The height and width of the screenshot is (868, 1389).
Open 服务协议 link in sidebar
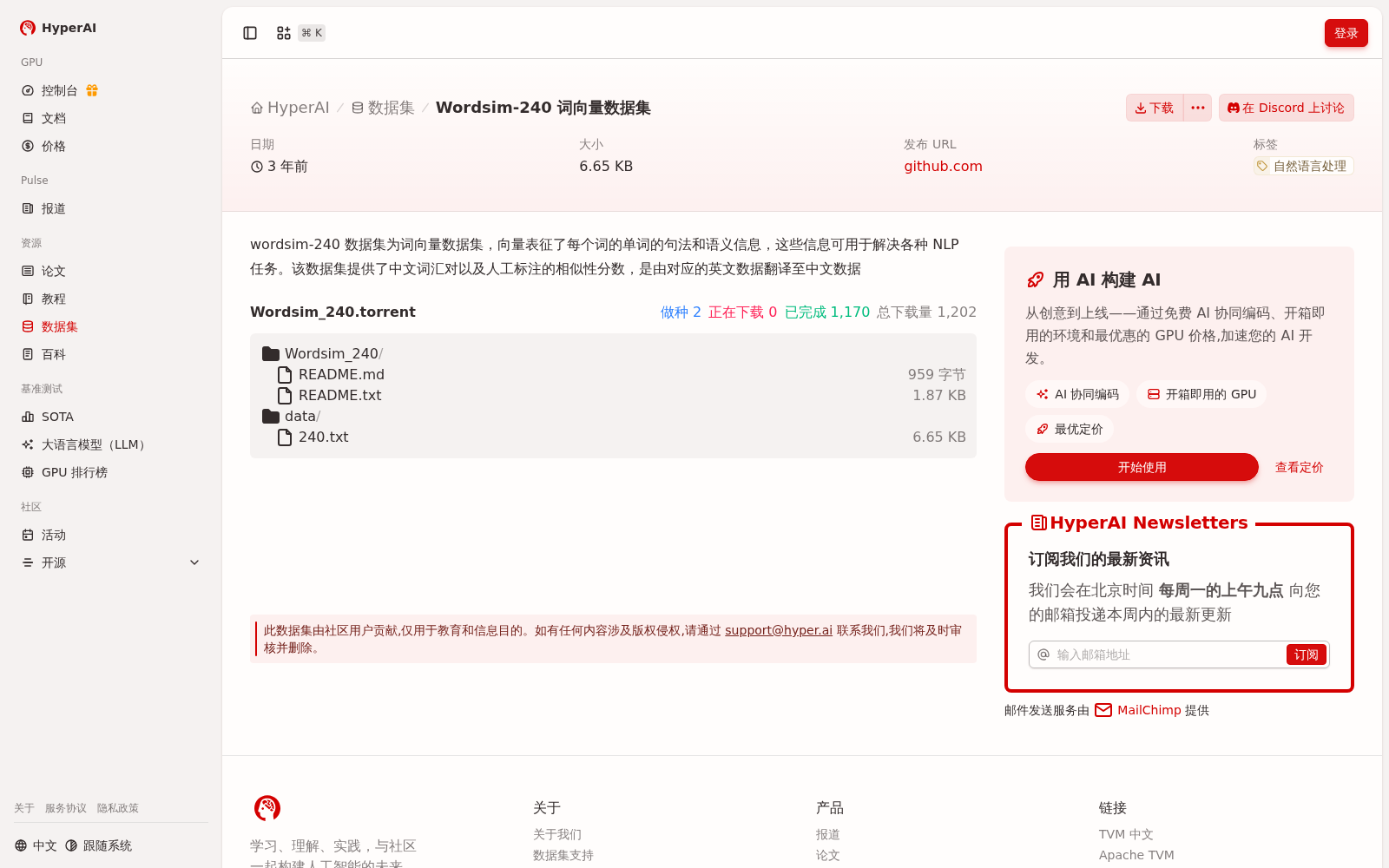(x=66, y=808)
